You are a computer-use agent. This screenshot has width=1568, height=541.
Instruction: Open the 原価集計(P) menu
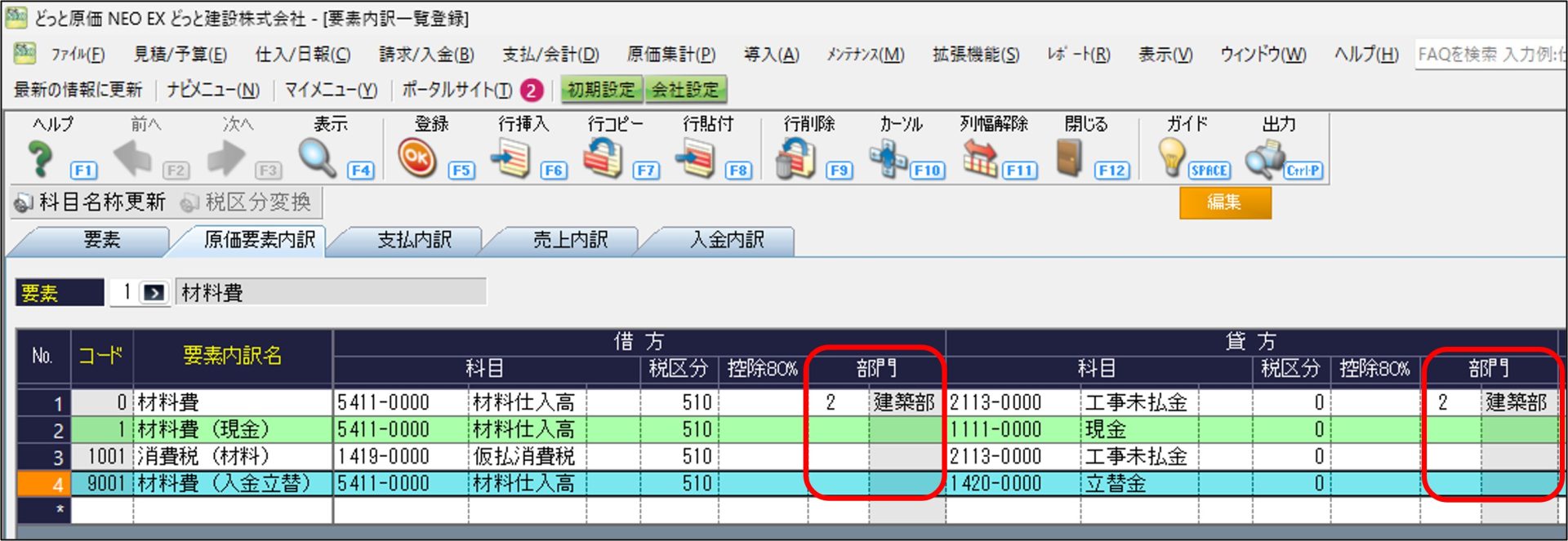tap(670, 55)
